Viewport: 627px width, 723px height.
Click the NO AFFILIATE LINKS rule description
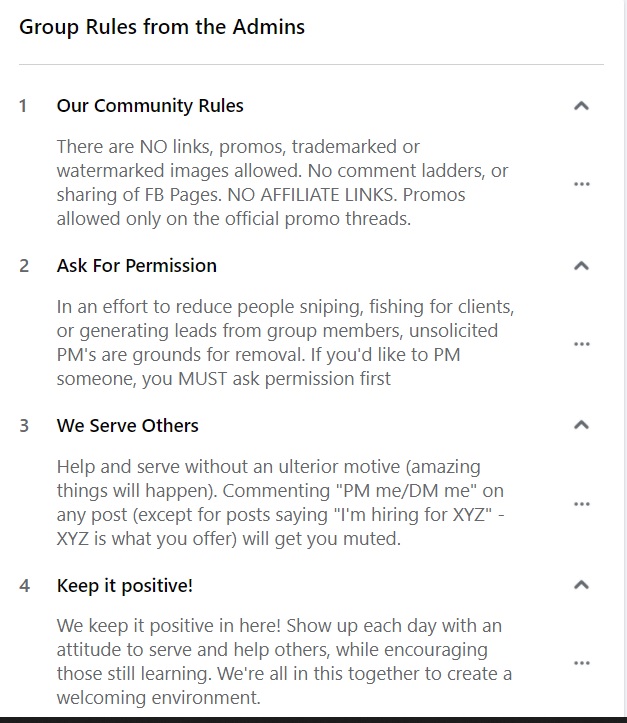click(282, 183)
